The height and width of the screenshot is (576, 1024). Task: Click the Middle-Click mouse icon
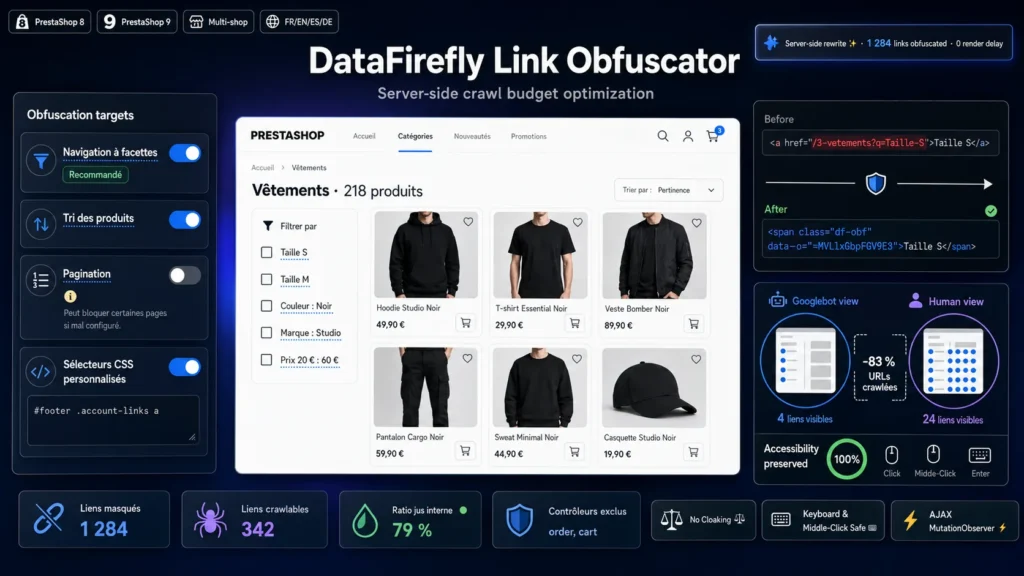point(933,454)
